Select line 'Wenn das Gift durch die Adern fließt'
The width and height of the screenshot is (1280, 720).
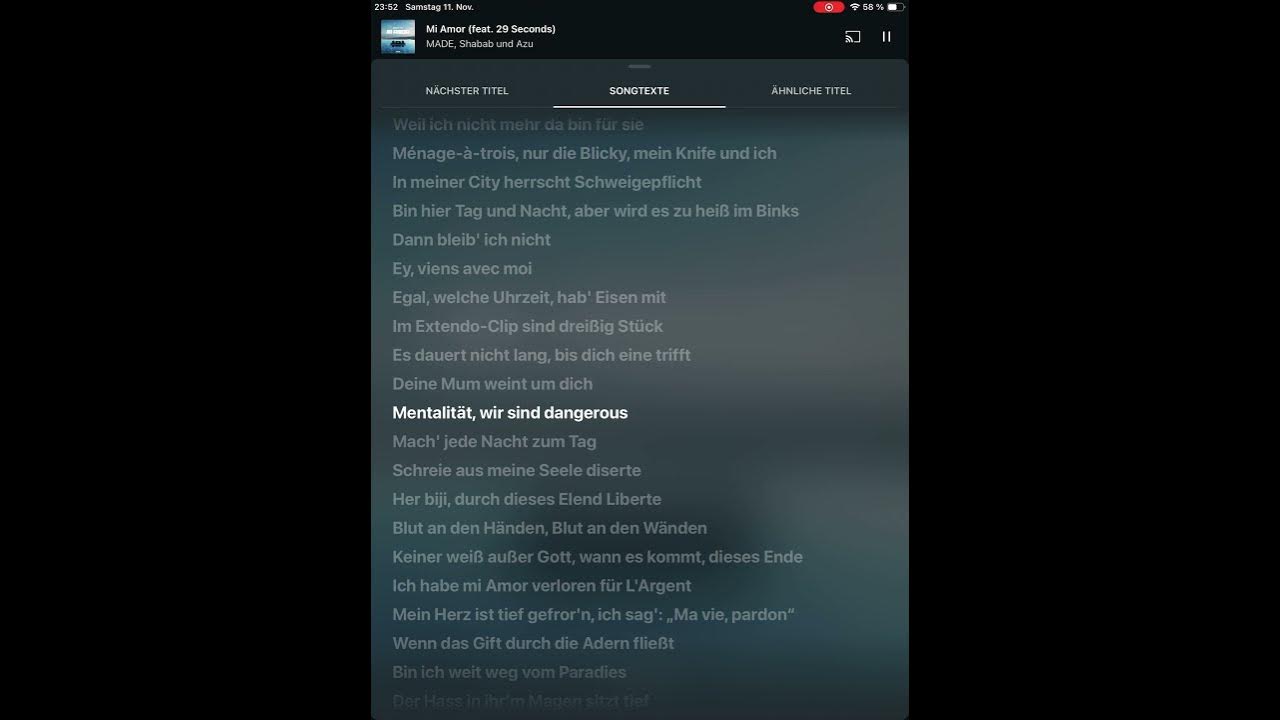click(533, 644)
